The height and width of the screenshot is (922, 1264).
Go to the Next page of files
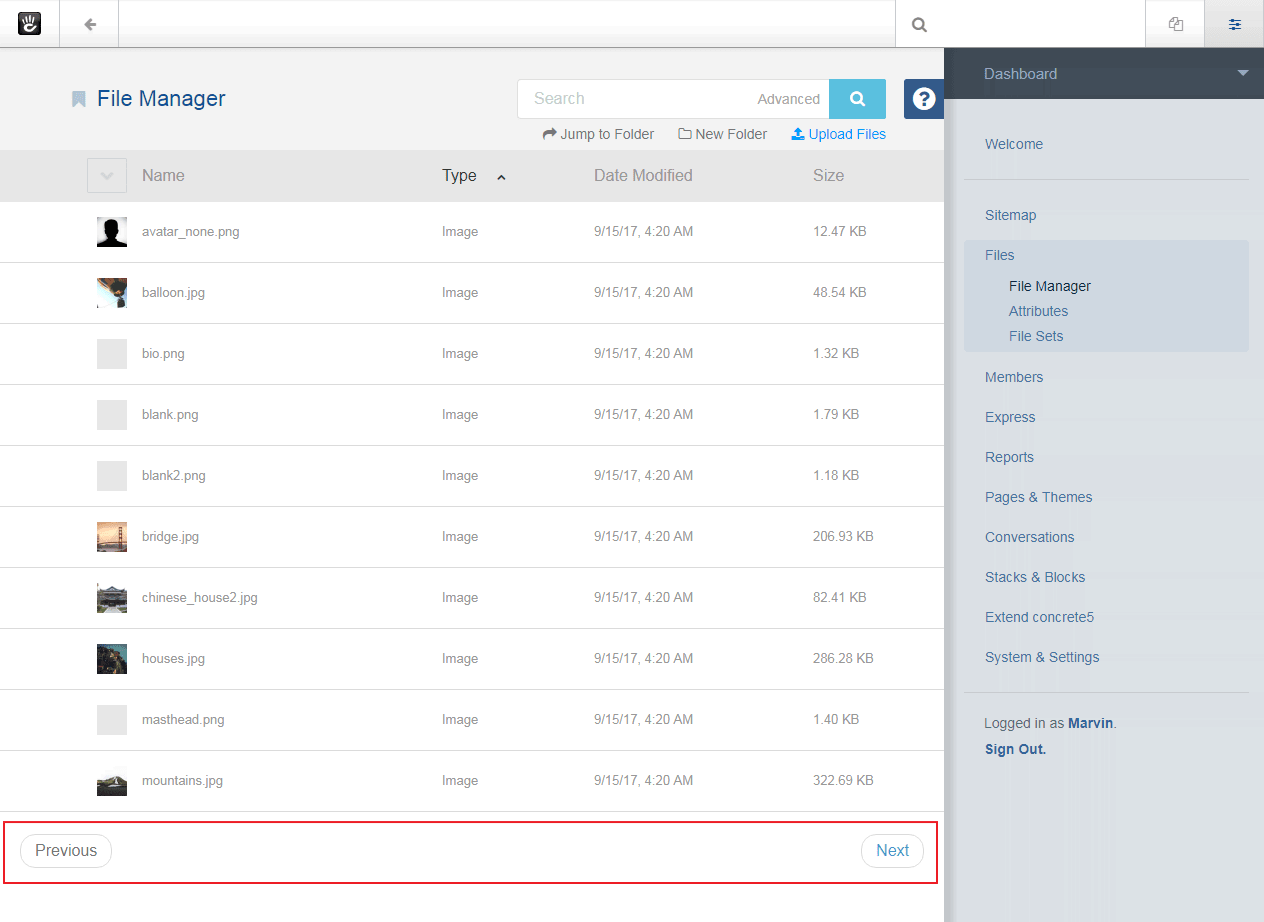click(891, 850)
